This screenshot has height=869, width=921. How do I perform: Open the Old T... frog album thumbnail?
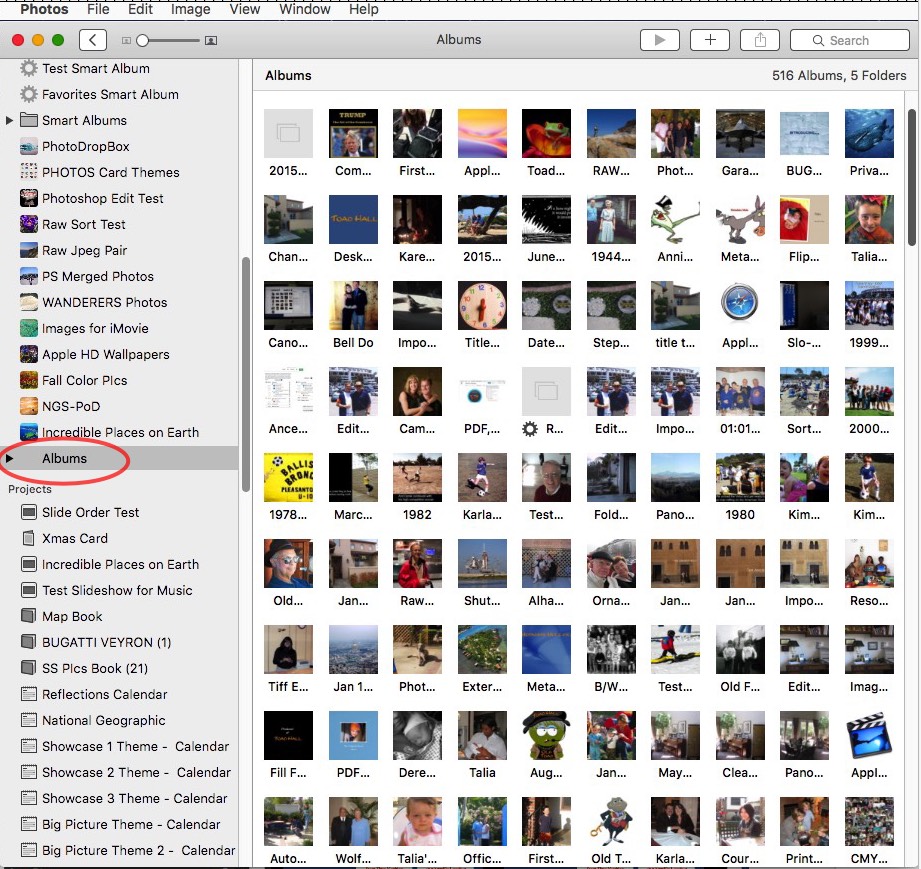(x=611, y=821)
